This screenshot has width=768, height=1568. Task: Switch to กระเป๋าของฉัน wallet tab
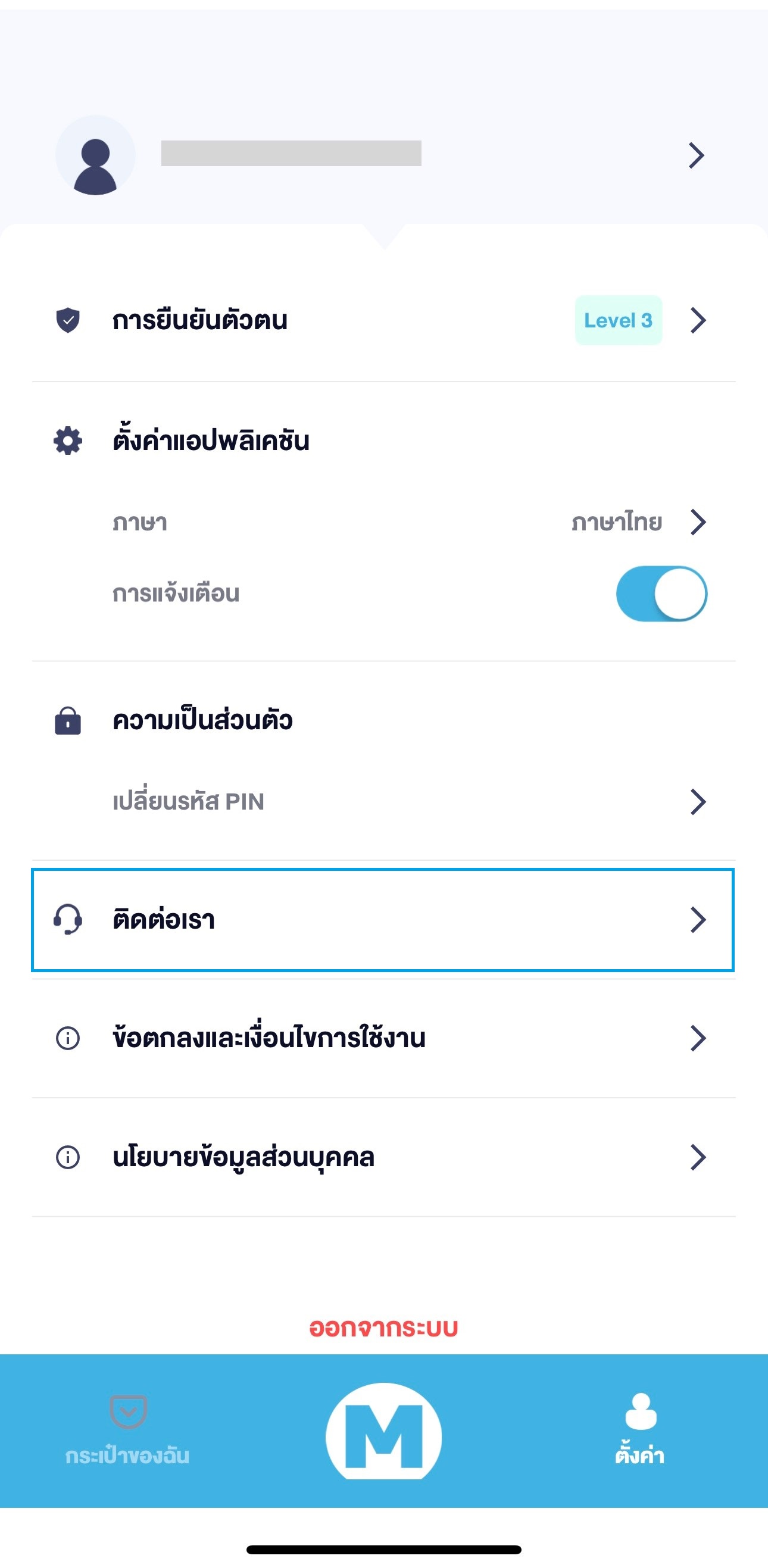[128, 1428]
